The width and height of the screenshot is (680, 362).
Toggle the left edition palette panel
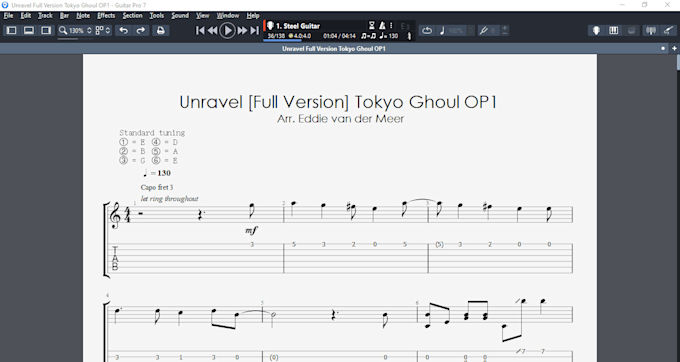click(x=12, y=30)
